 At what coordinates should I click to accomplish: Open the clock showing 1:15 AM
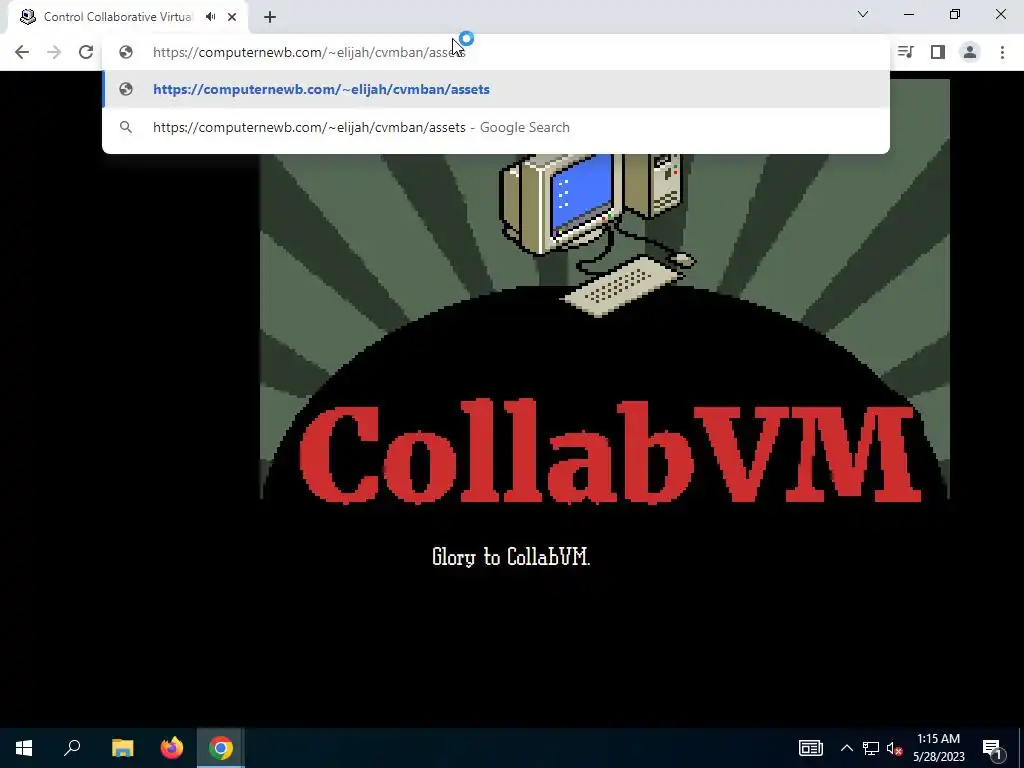tap(938, 748)
